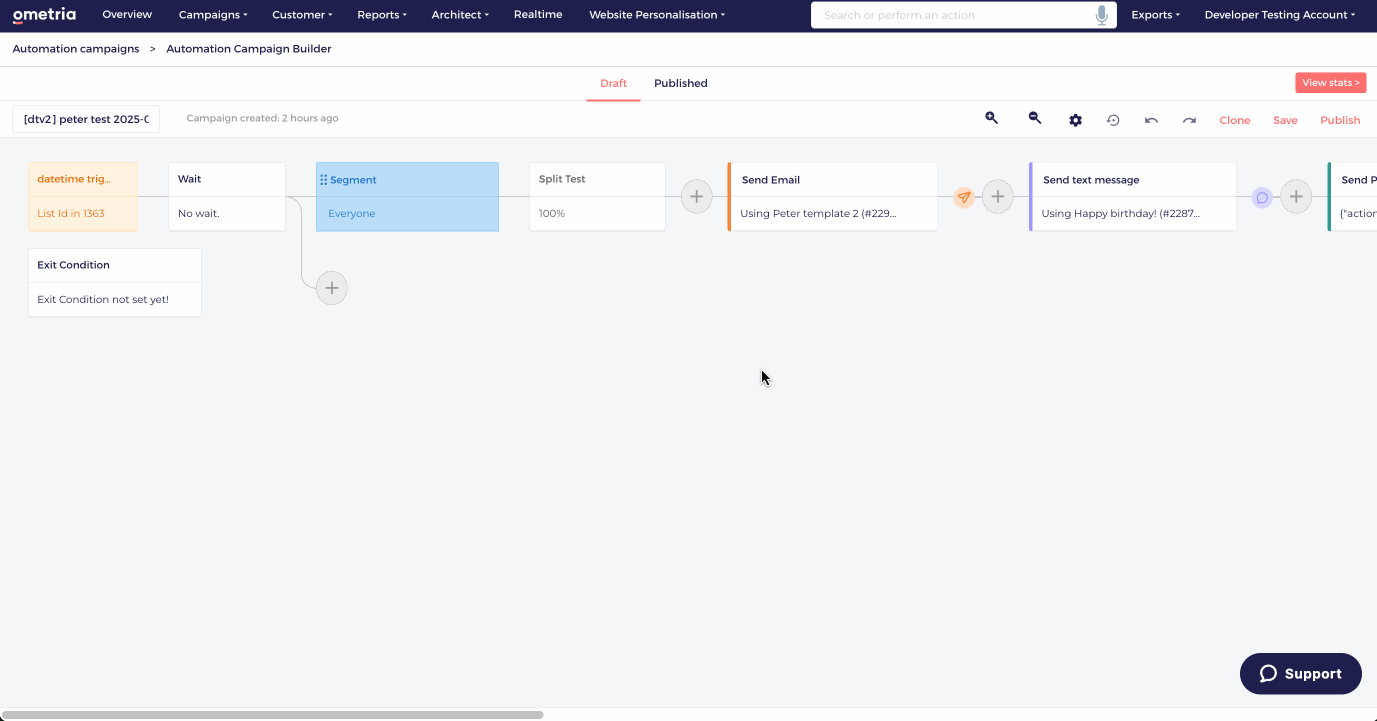Viewport: 1377px width, 721px height.
Task: Save the campaign
Action: (1285, 120)
